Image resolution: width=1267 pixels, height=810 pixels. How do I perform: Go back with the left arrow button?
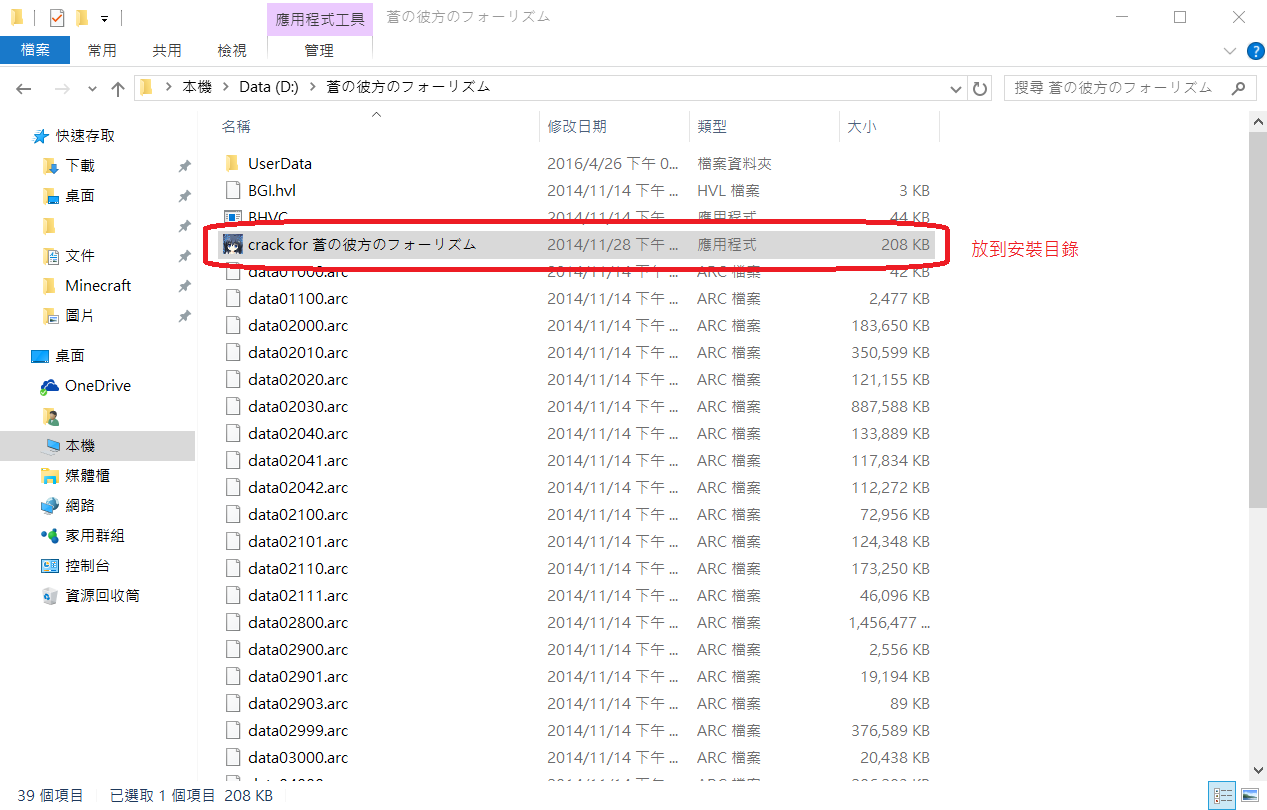[x=25, y=88]
